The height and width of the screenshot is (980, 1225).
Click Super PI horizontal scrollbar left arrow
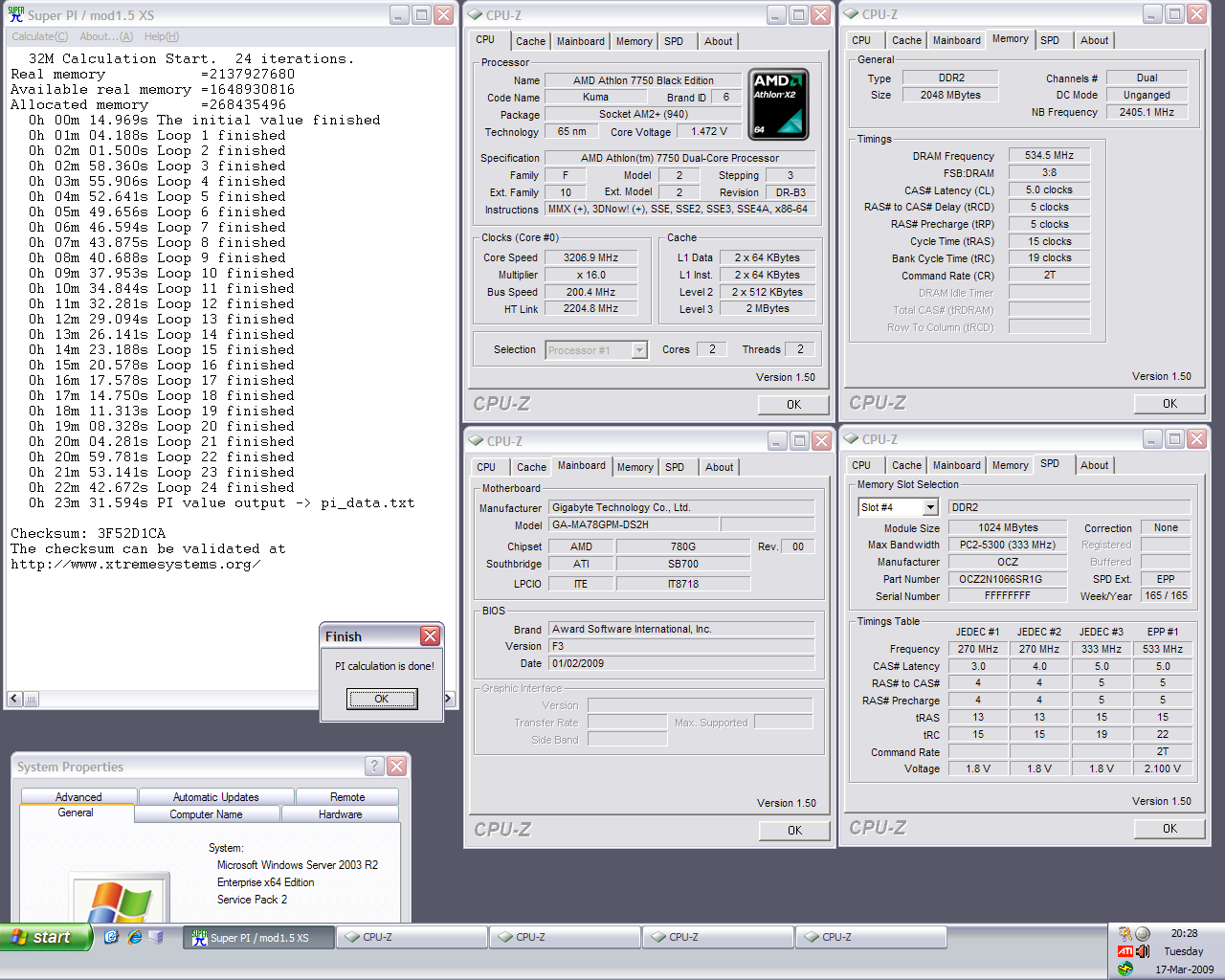click(13, 699)
